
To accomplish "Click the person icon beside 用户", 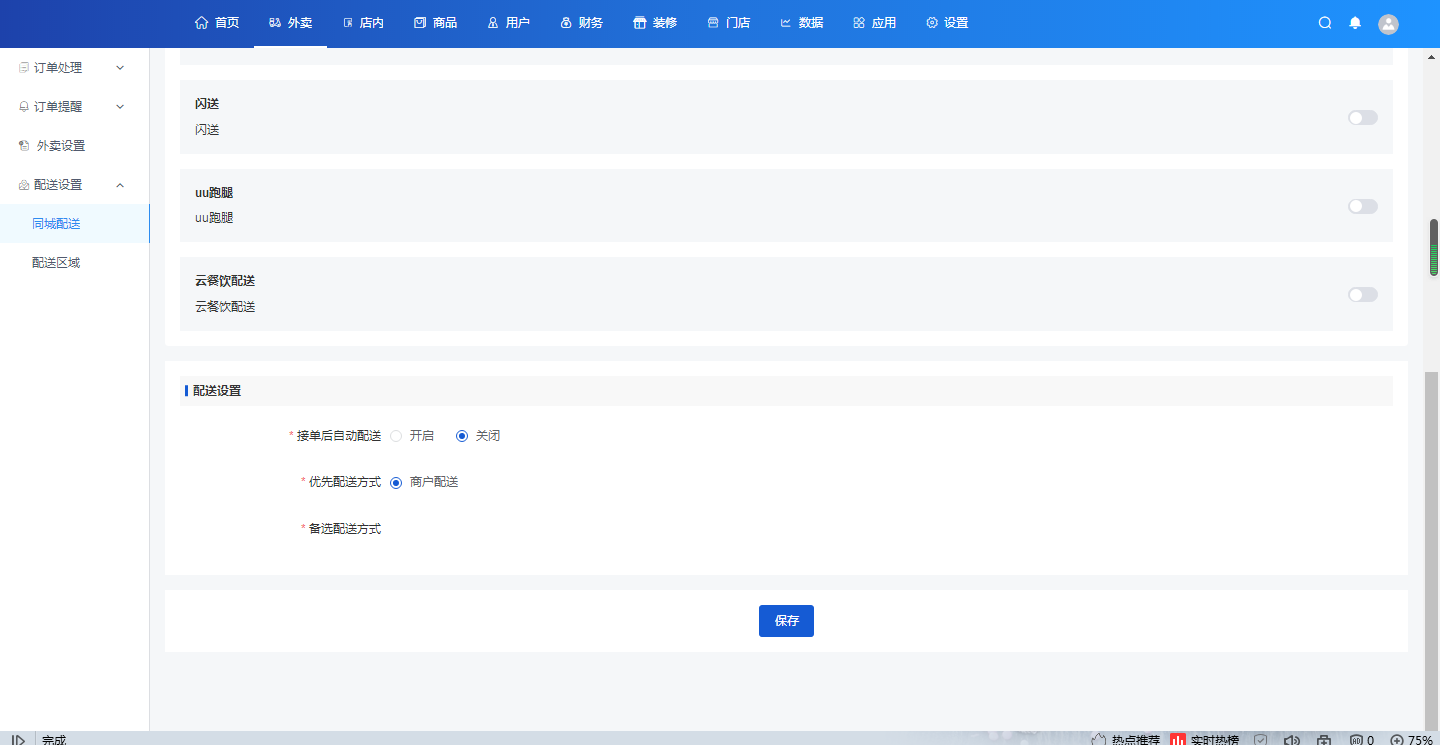I will click(x=493, y=23).
